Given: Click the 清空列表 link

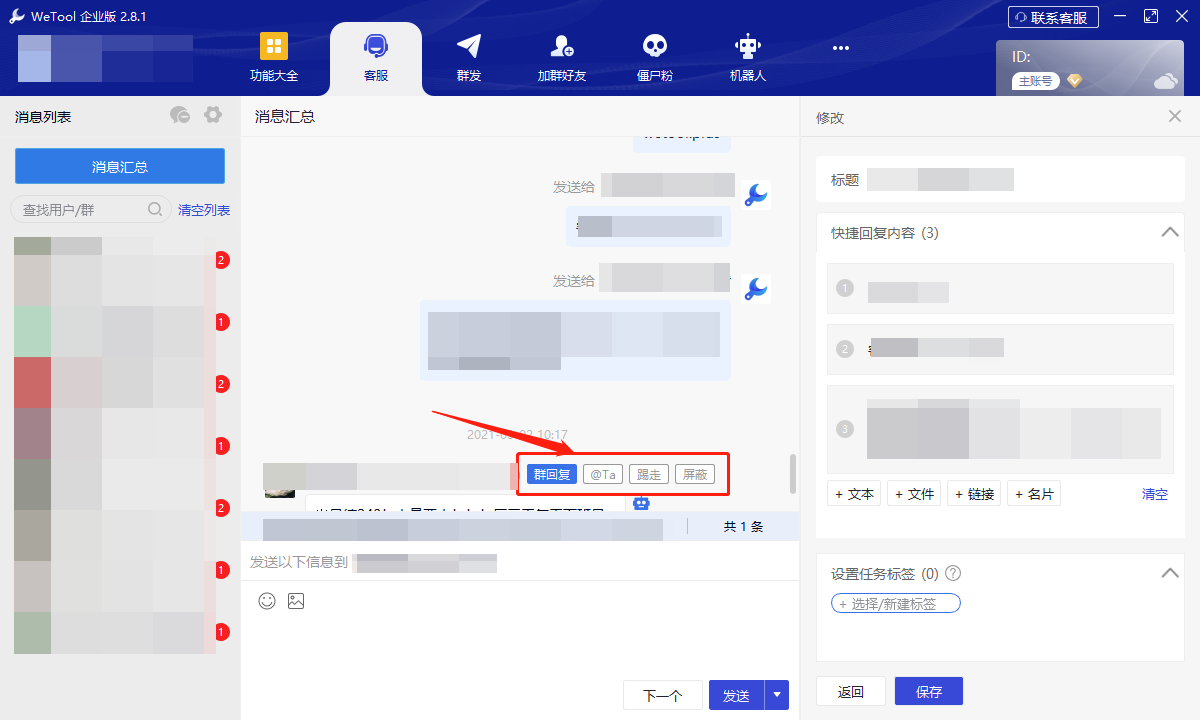Looking at the screenshot, I should pyautogui.click(x=204, y=210).
